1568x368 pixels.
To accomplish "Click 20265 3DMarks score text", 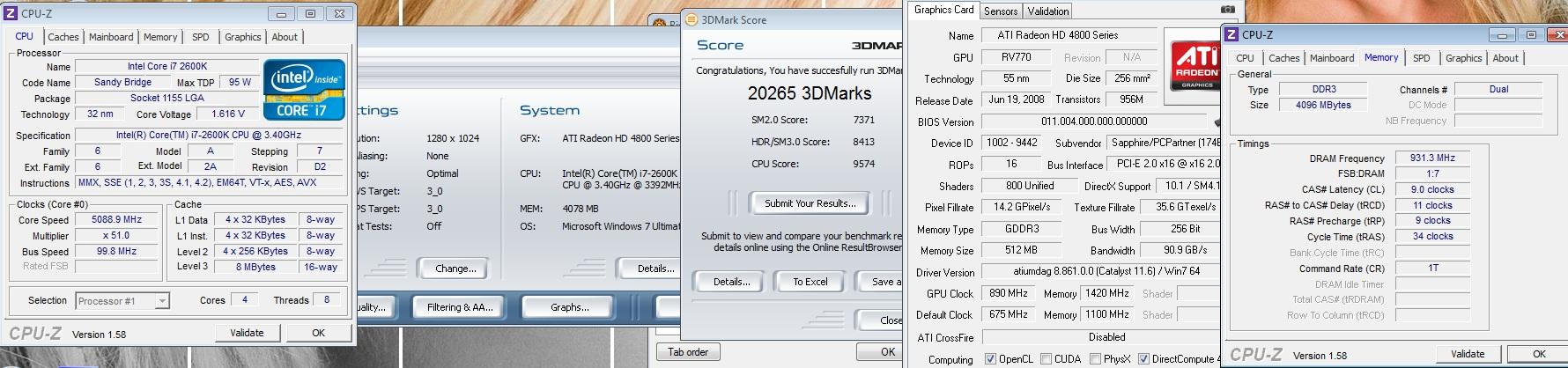I will (810, 93).
